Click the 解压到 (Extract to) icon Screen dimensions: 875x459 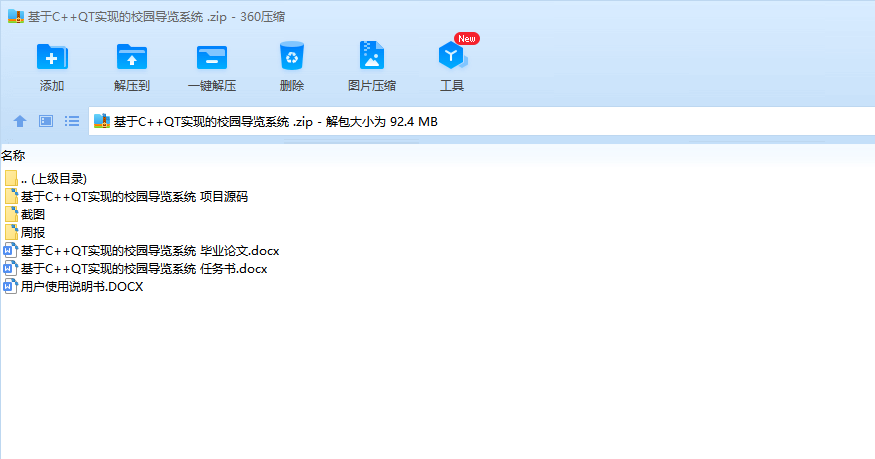point(132,57)
